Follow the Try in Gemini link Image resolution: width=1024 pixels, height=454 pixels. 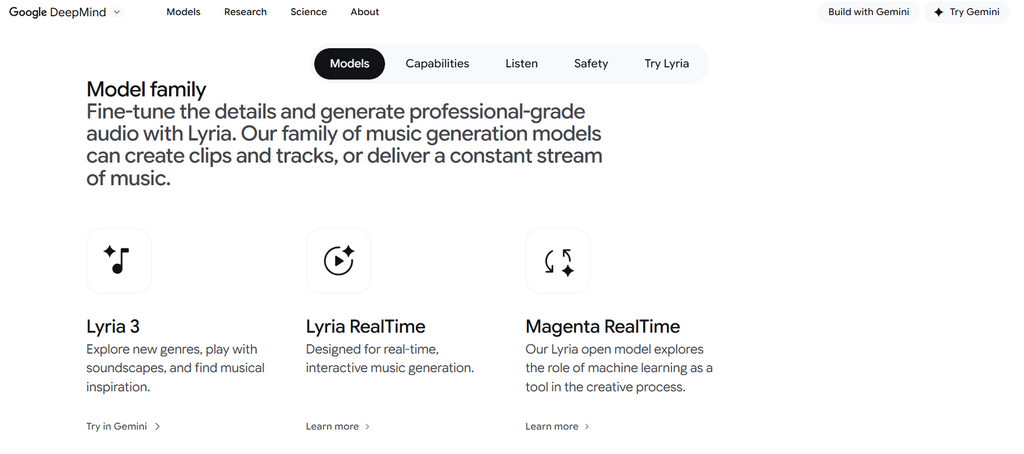tap(123, 427)
